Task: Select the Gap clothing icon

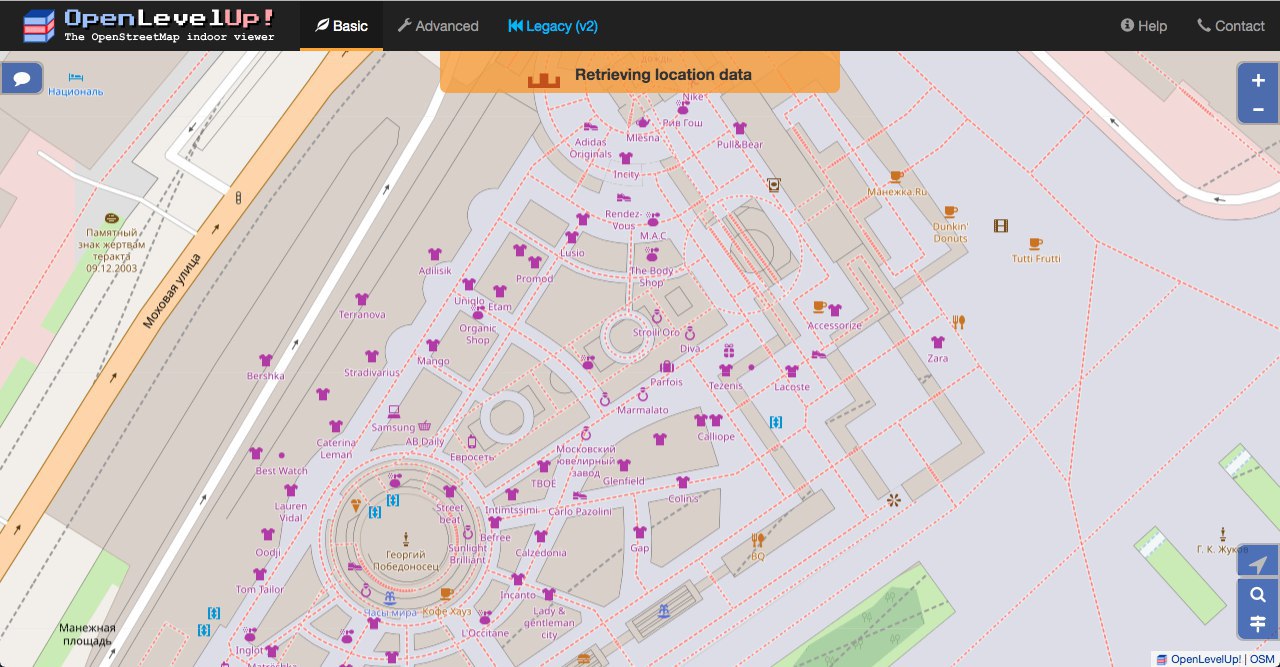Action: [640, 532]
